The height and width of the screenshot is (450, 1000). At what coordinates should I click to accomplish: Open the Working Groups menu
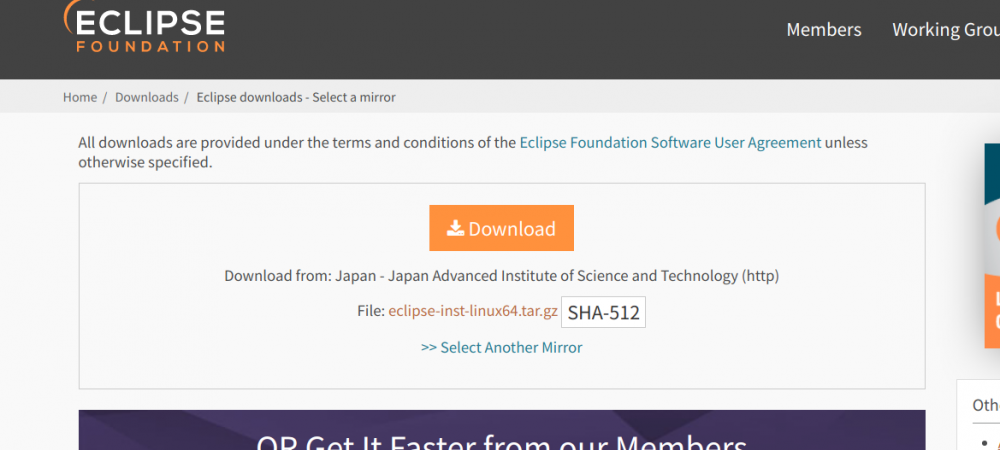[946, 29]
